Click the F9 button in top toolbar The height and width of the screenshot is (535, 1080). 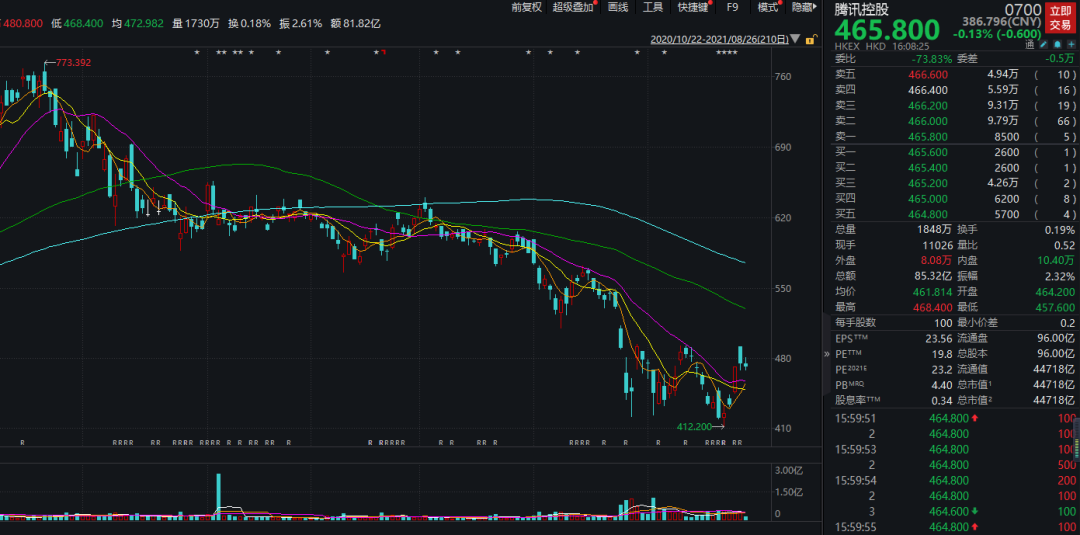732,7
